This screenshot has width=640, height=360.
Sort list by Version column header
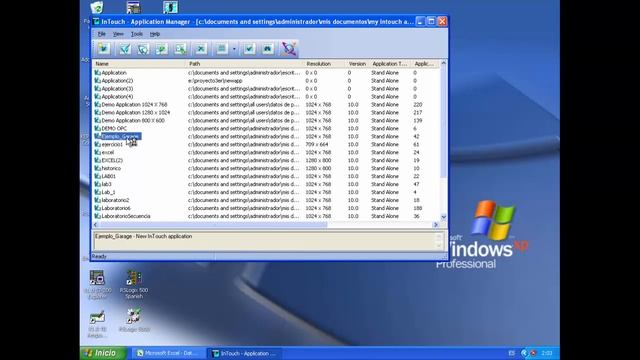point(357,64)
